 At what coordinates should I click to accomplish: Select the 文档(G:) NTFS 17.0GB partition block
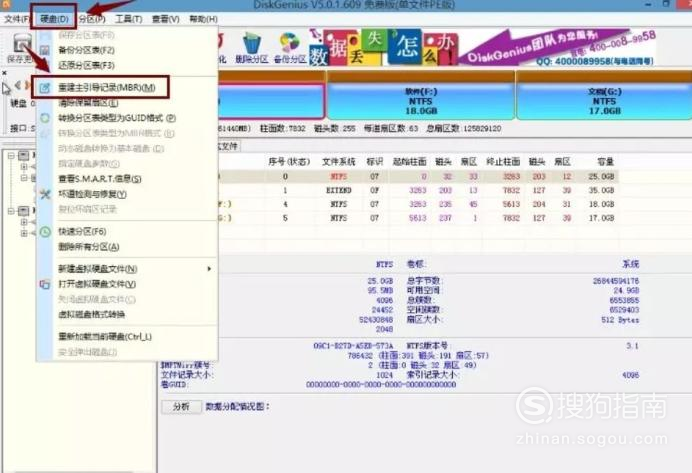[604, 101]
